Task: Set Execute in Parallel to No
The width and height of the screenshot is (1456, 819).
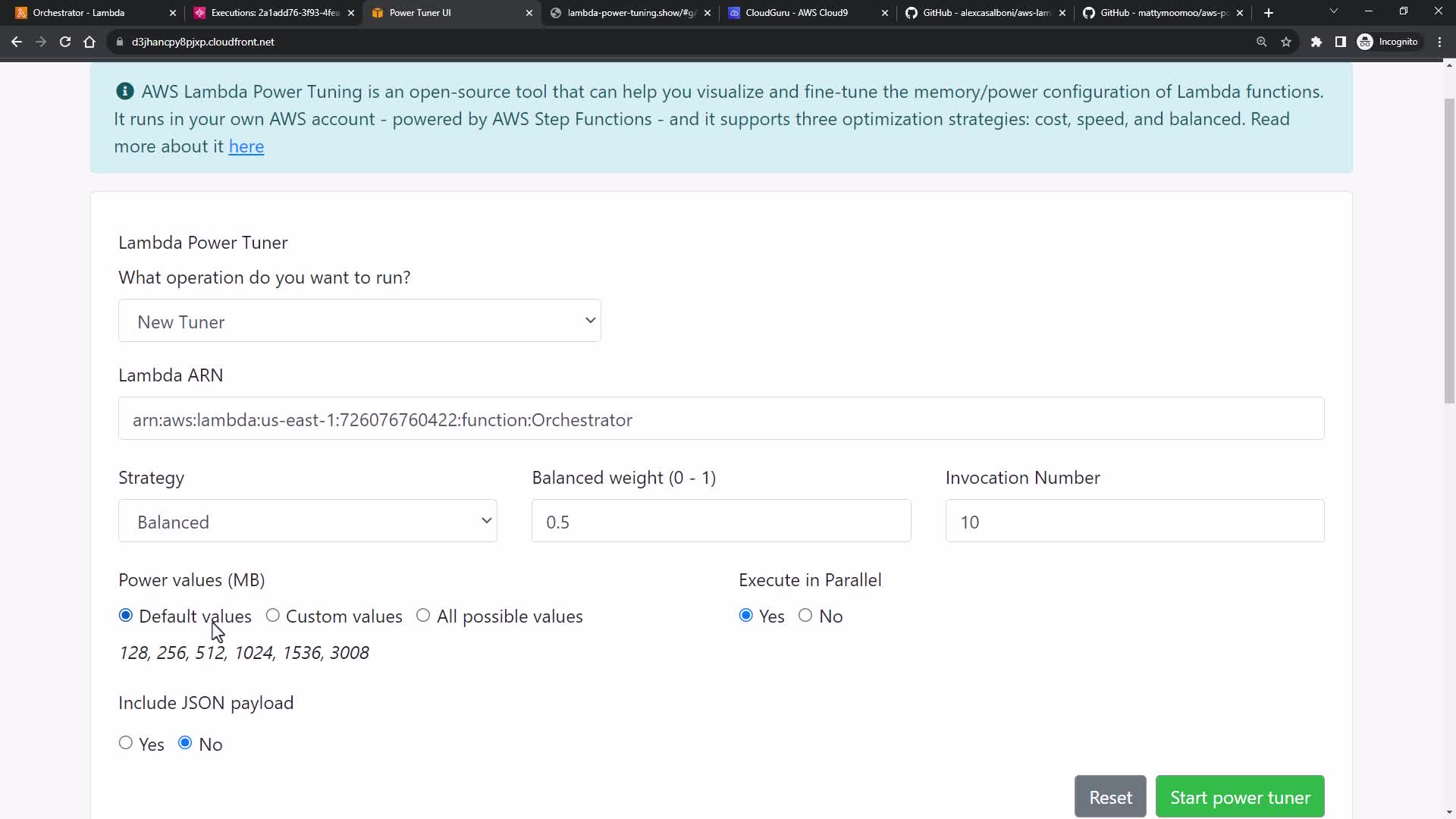Action: click(805, 616)
